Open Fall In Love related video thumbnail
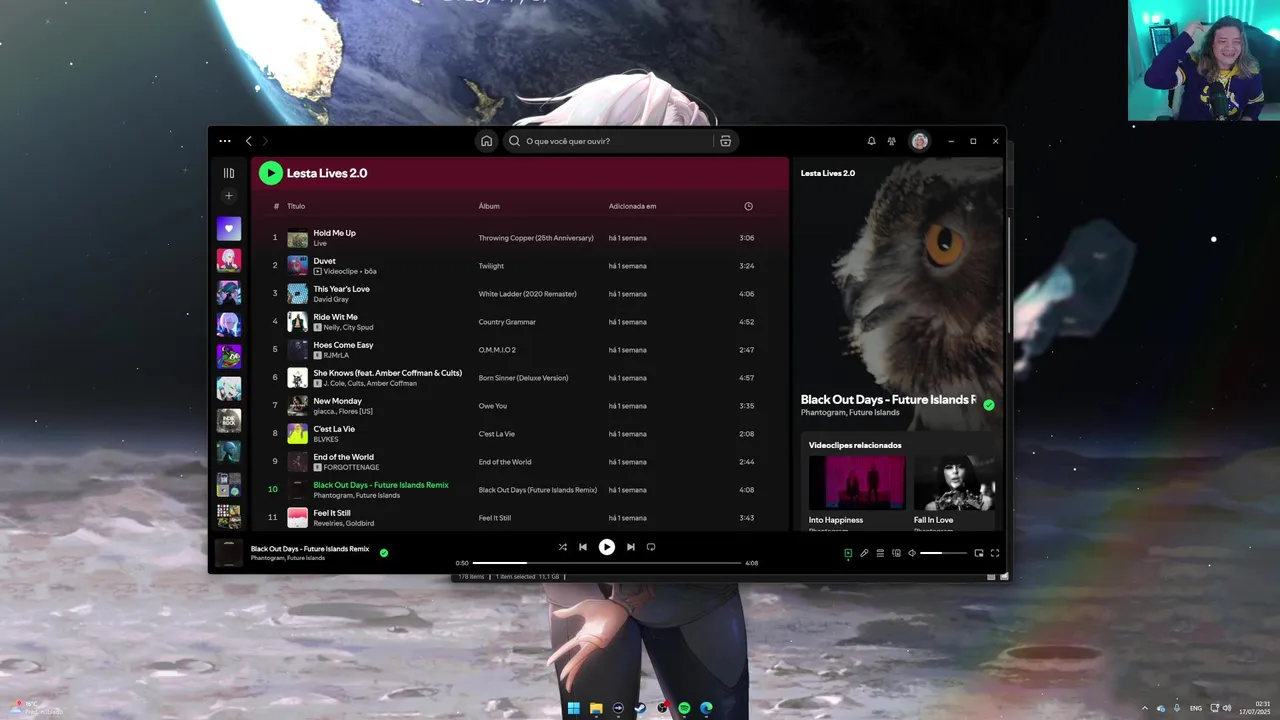 click(955, 483)
